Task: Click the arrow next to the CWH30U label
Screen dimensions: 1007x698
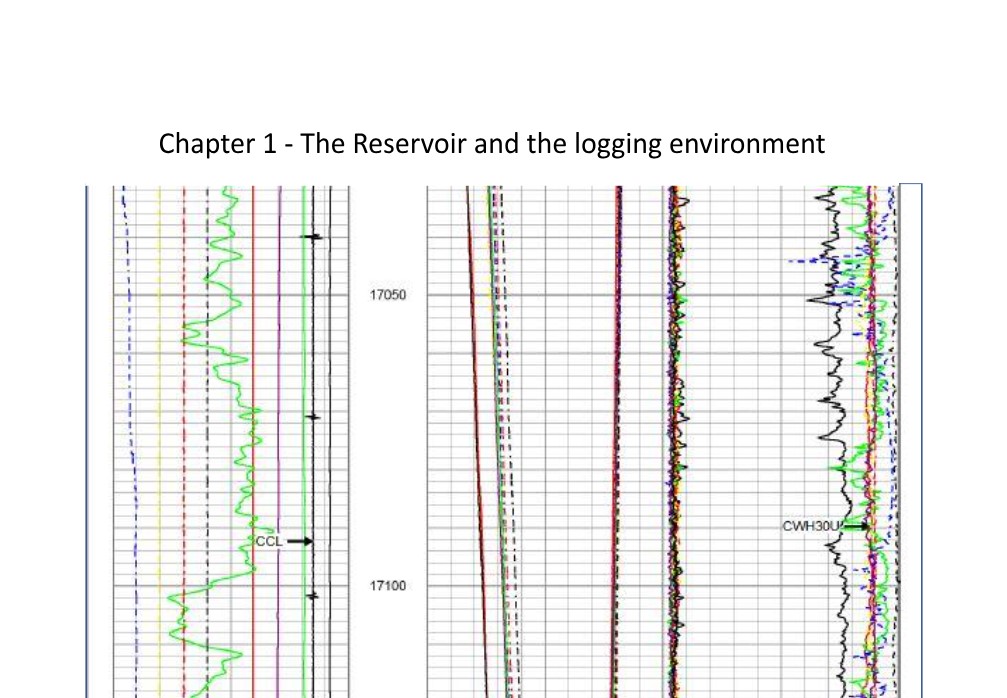Action: coord(858,524)
